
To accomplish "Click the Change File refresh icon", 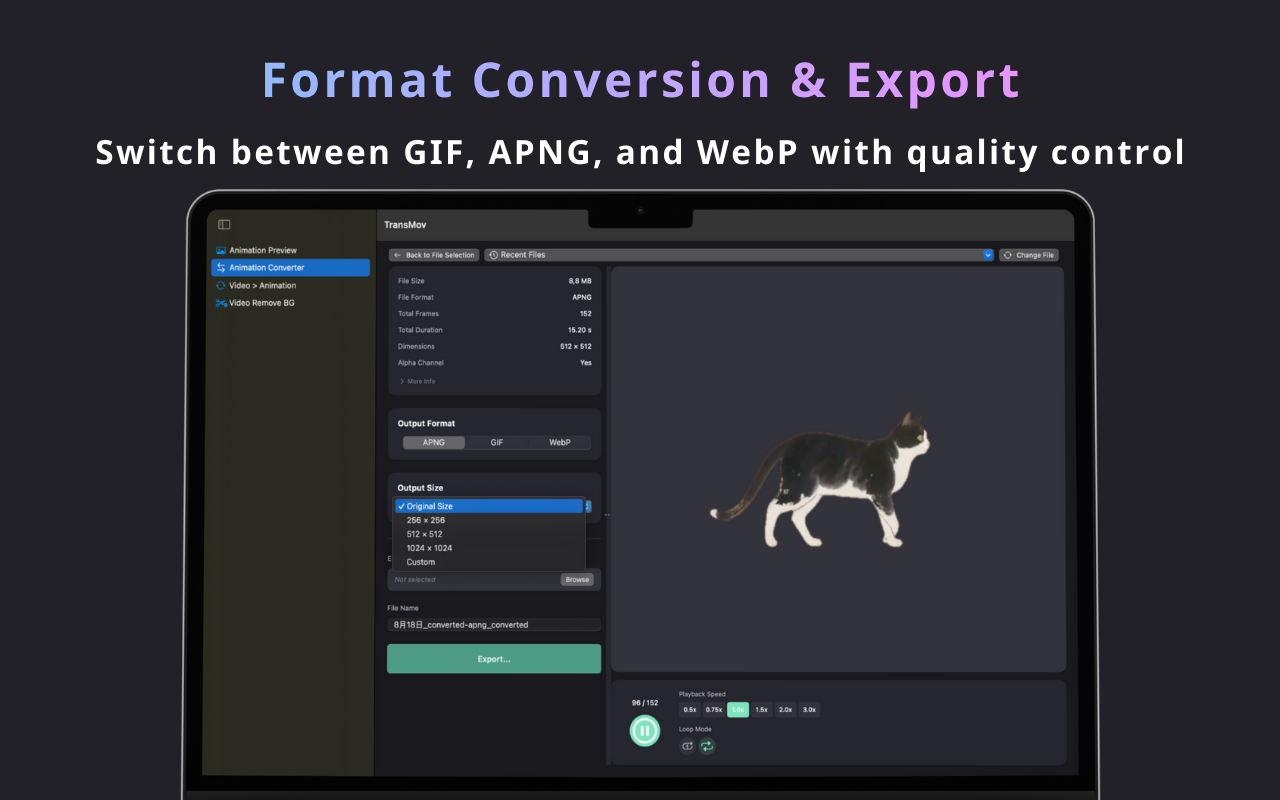I will pos(1008,255).
